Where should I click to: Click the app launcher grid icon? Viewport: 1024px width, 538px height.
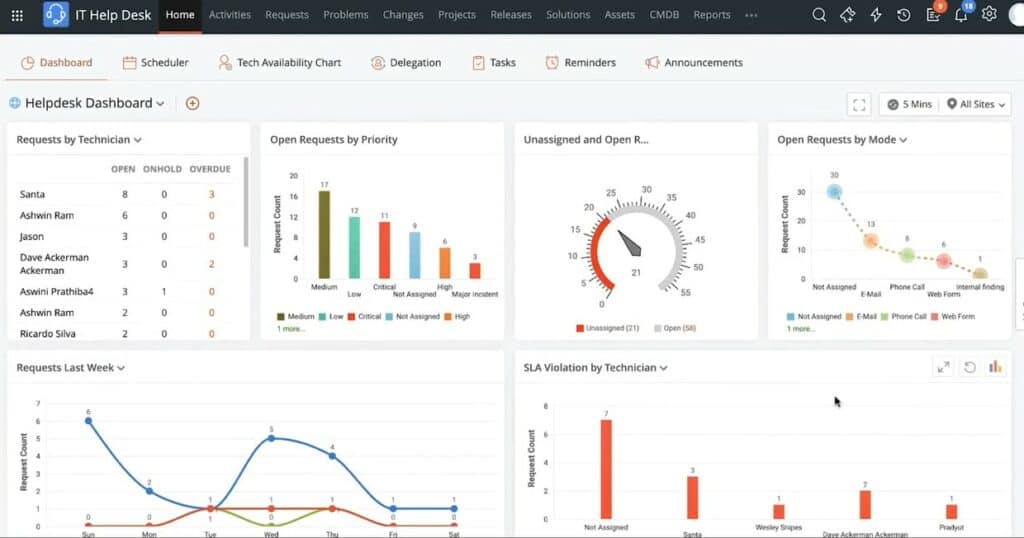click(17, 15)
